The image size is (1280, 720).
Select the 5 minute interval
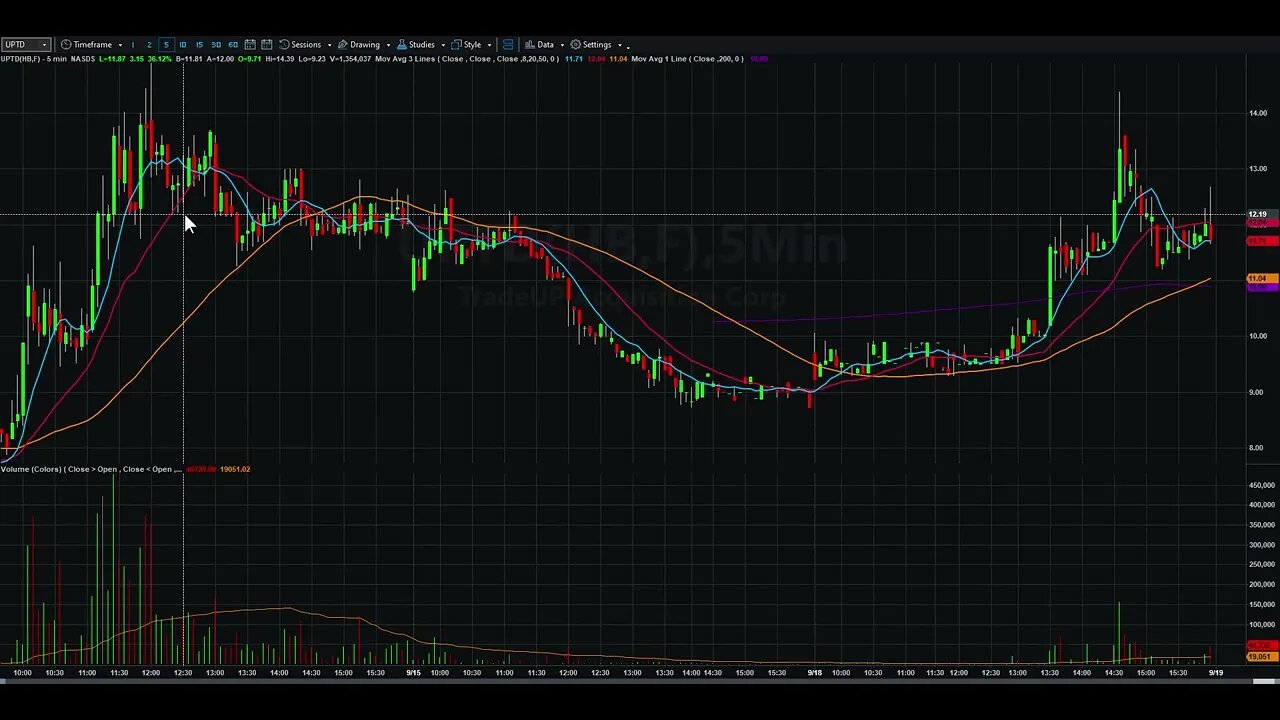pyautogui.click(x=166, y=44)
